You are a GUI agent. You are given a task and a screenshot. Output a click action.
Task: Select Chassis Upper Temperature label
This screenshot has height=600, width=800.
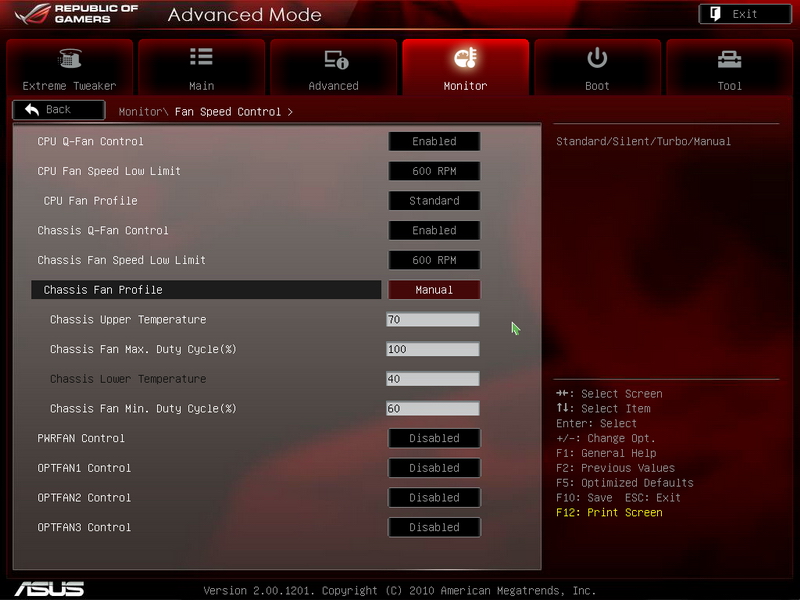tap(128, 319)
